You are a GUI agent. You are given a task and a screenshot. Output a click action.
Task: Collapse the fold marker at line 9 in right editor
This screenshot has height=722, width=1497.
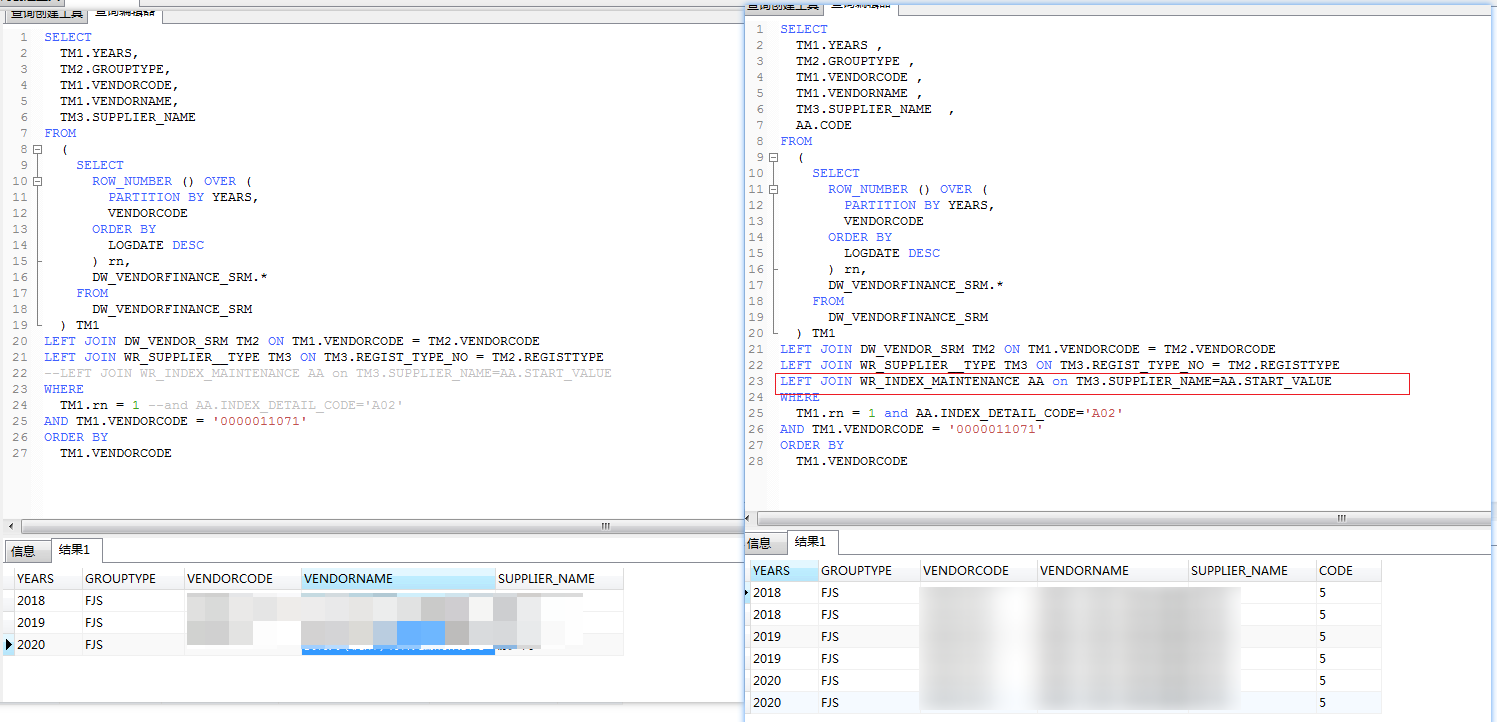point(773,158)
